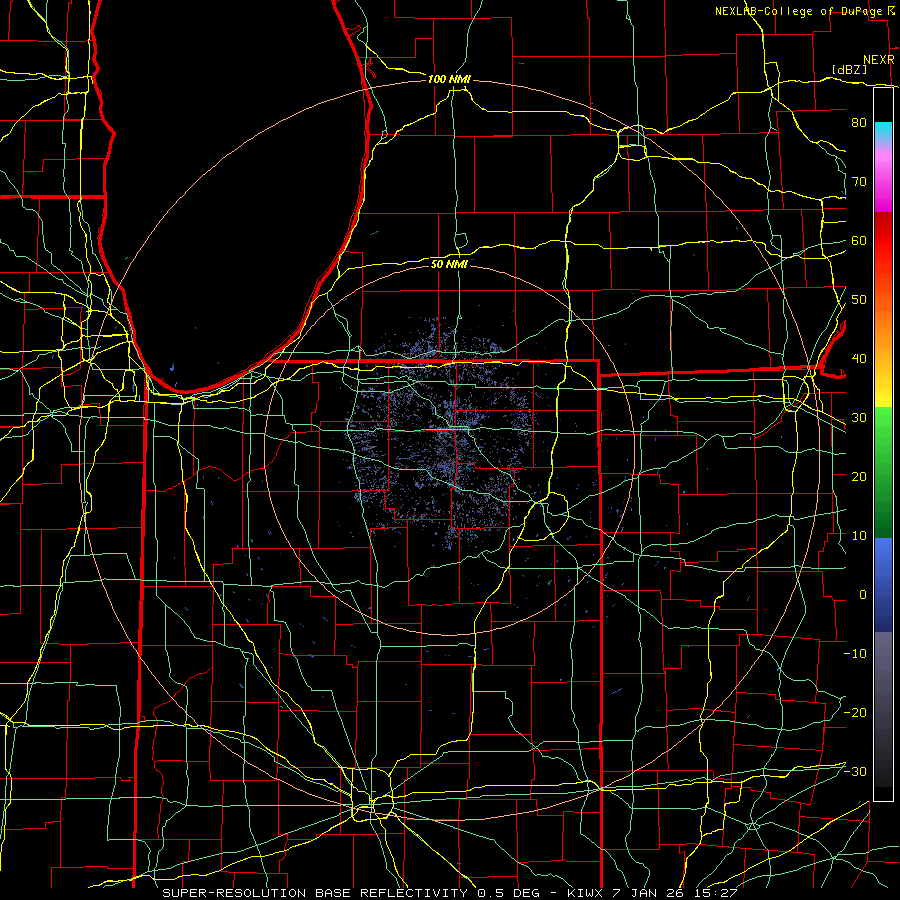900x900 pixels.
Task: Click the 30 value on dBZ scale
Action: point(859,417)
